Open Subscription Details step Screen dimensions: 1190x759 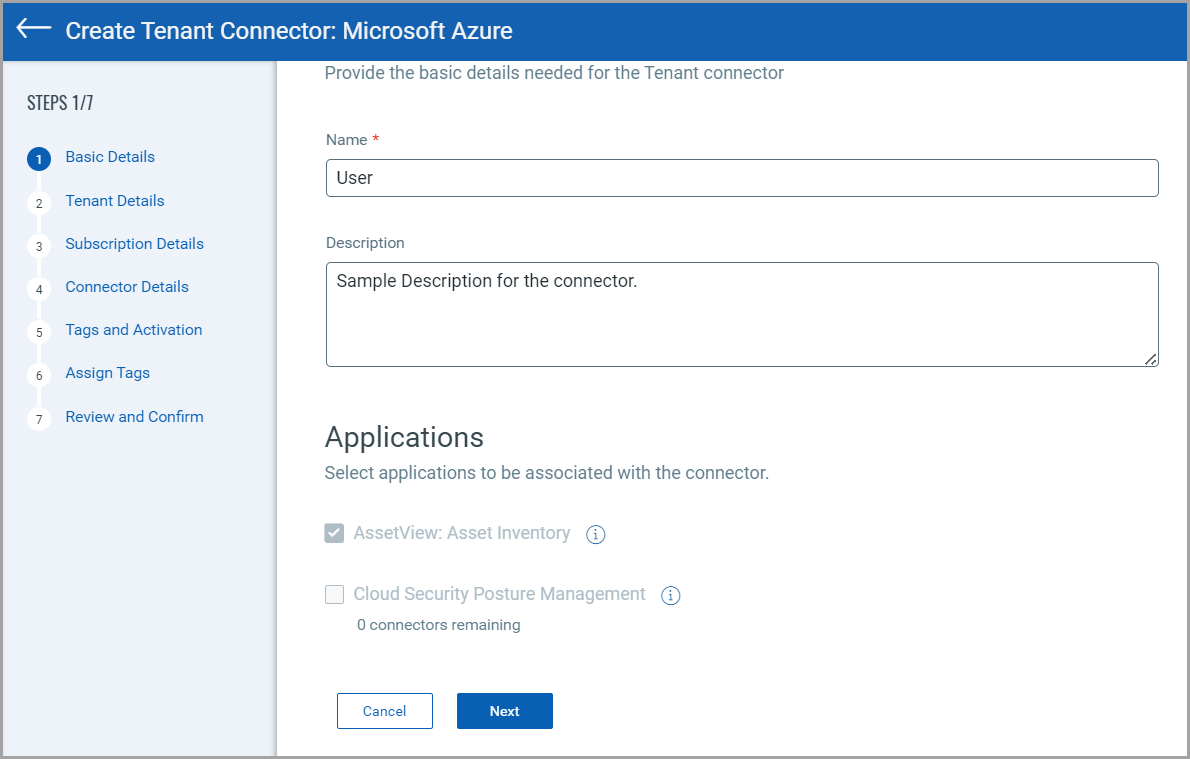point(134,244)
